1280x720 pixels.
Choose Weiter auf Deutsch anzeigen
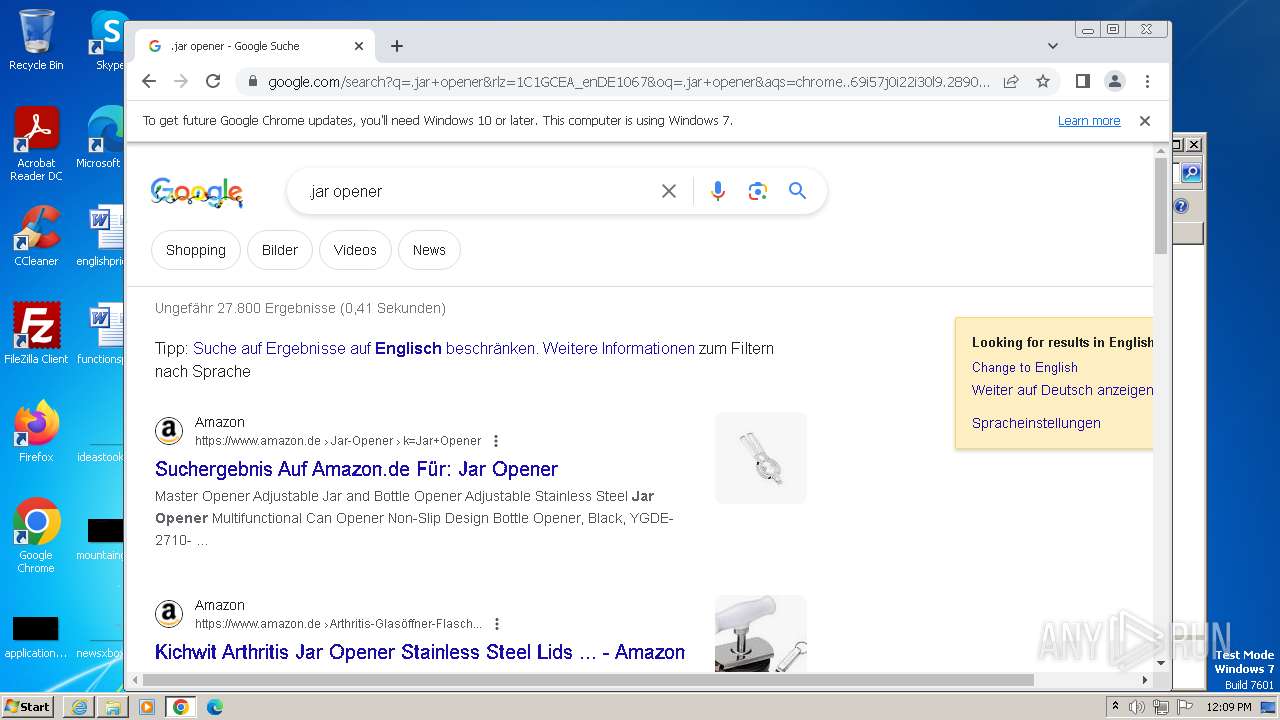[1062, 390]
